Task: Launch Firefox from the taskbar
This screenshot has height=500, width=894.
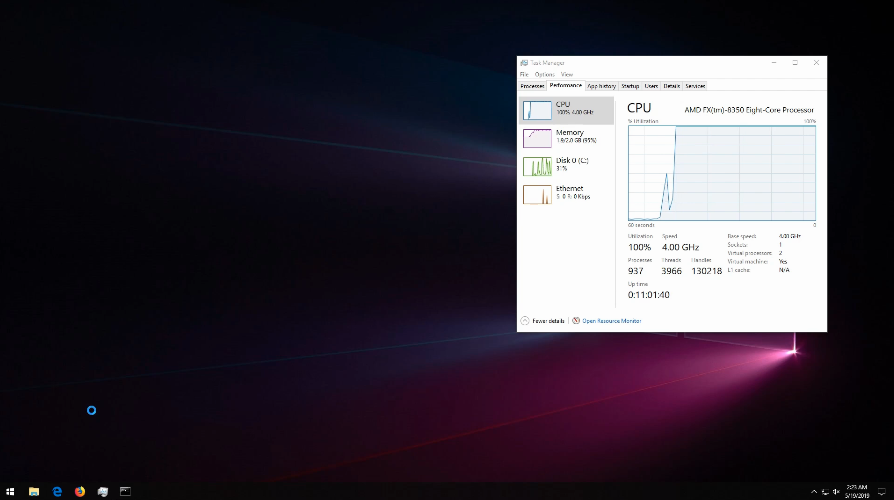Action: click(x=80, y=491)
